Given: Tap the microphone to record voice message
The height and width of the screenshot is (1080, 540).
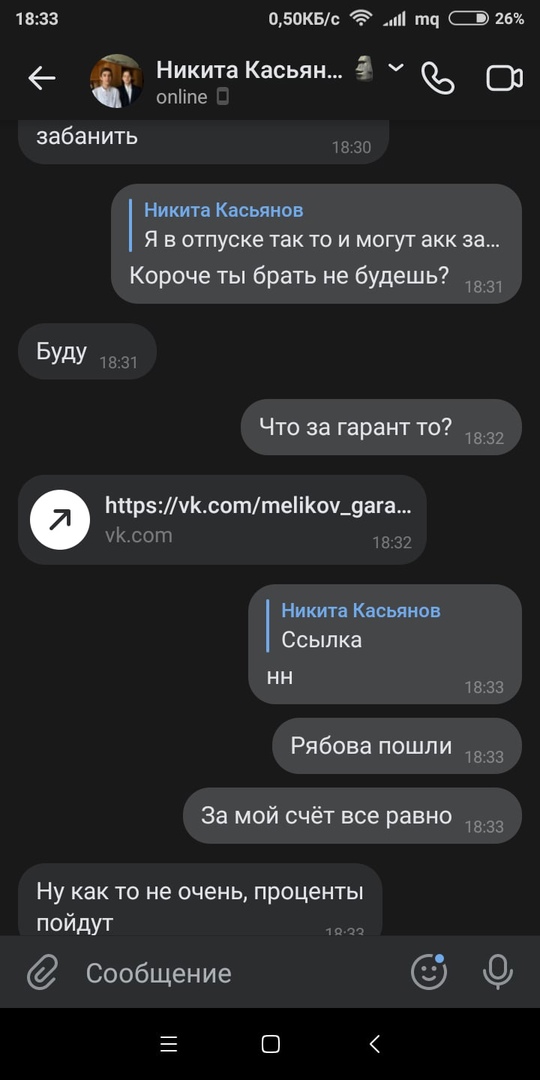Looking at the screenshot, I should point(497,972).
